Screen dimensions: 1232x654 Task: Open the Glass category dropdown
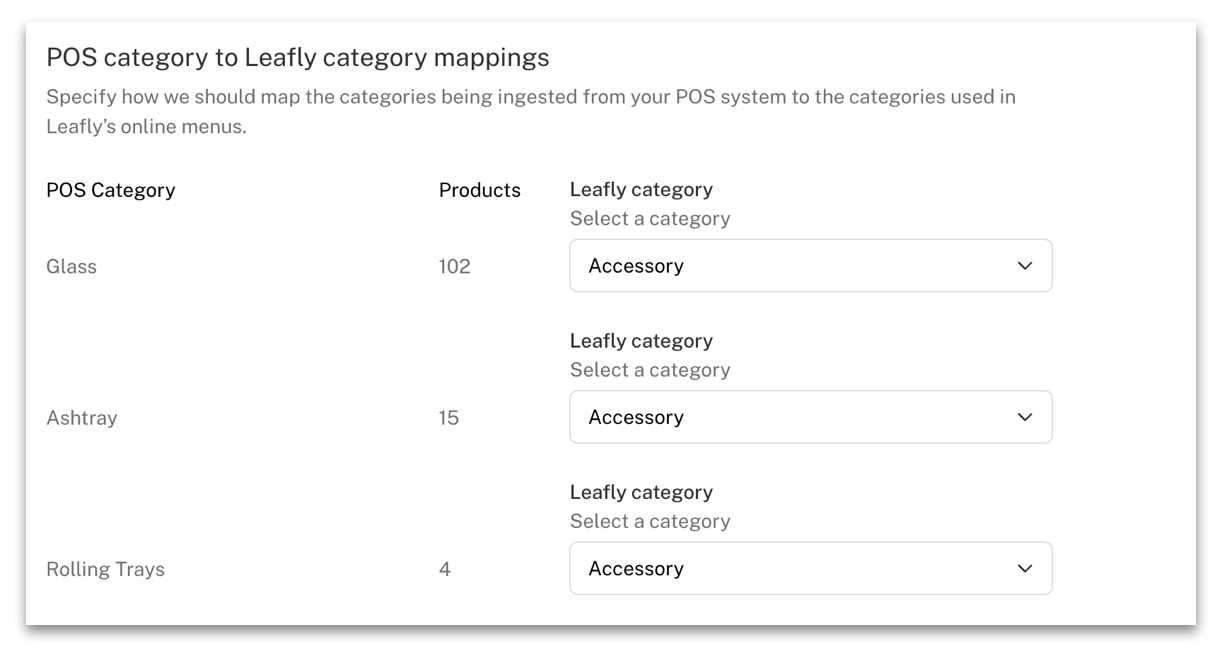coord(810,266)
